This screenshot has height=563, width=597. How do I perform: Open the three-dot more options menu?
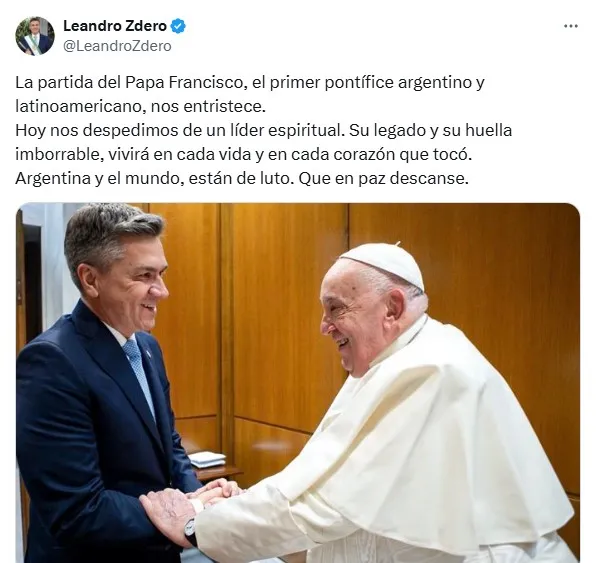(570, 26)
